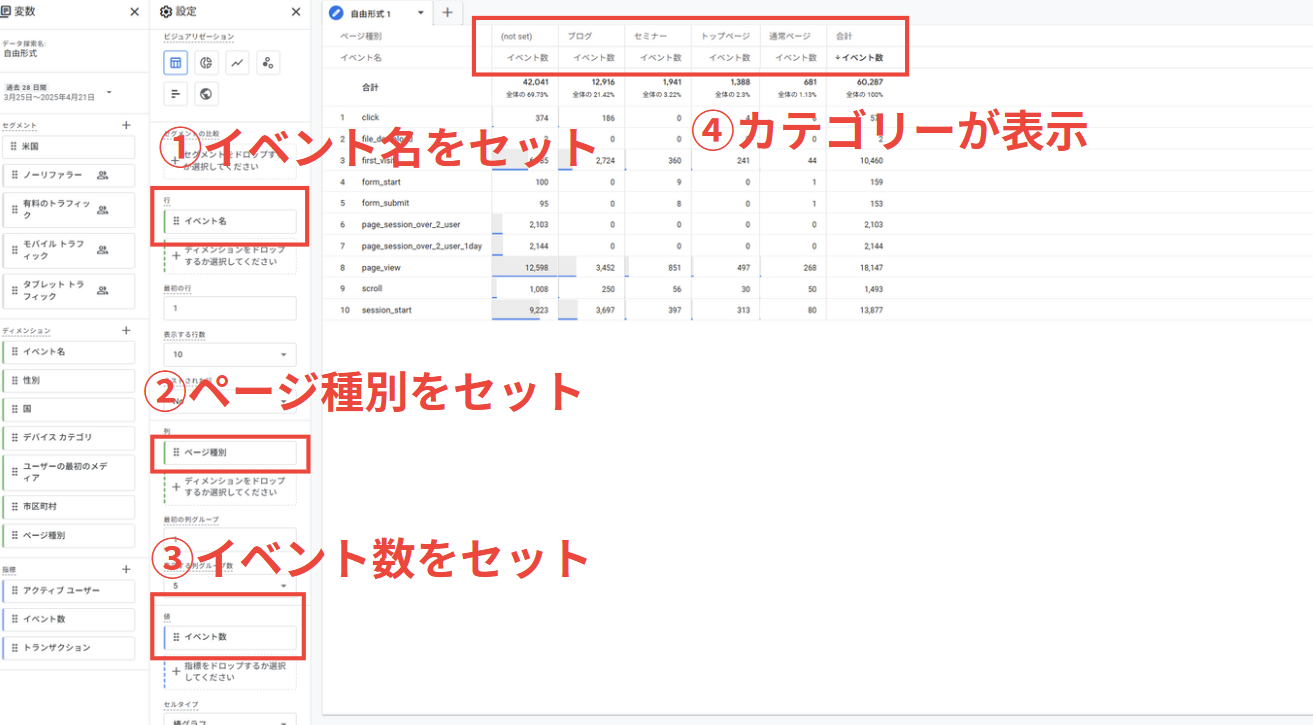Click the セミナー column header
The height and width of the screenshot is (725, 1313).
pos(650,36)
